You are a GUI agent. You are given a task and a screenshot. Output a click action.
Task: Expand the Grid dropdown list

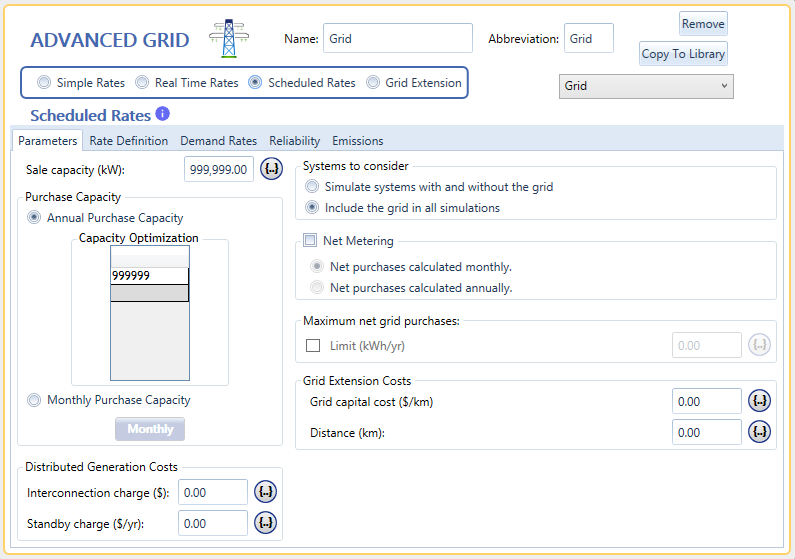[x=646, y=86]
